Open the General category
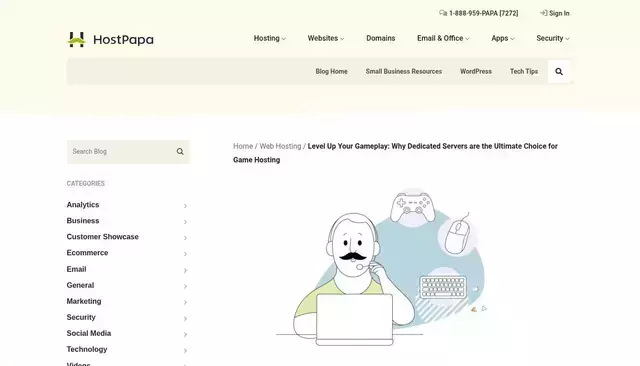 pyautogui.click(x=80, y=285)
